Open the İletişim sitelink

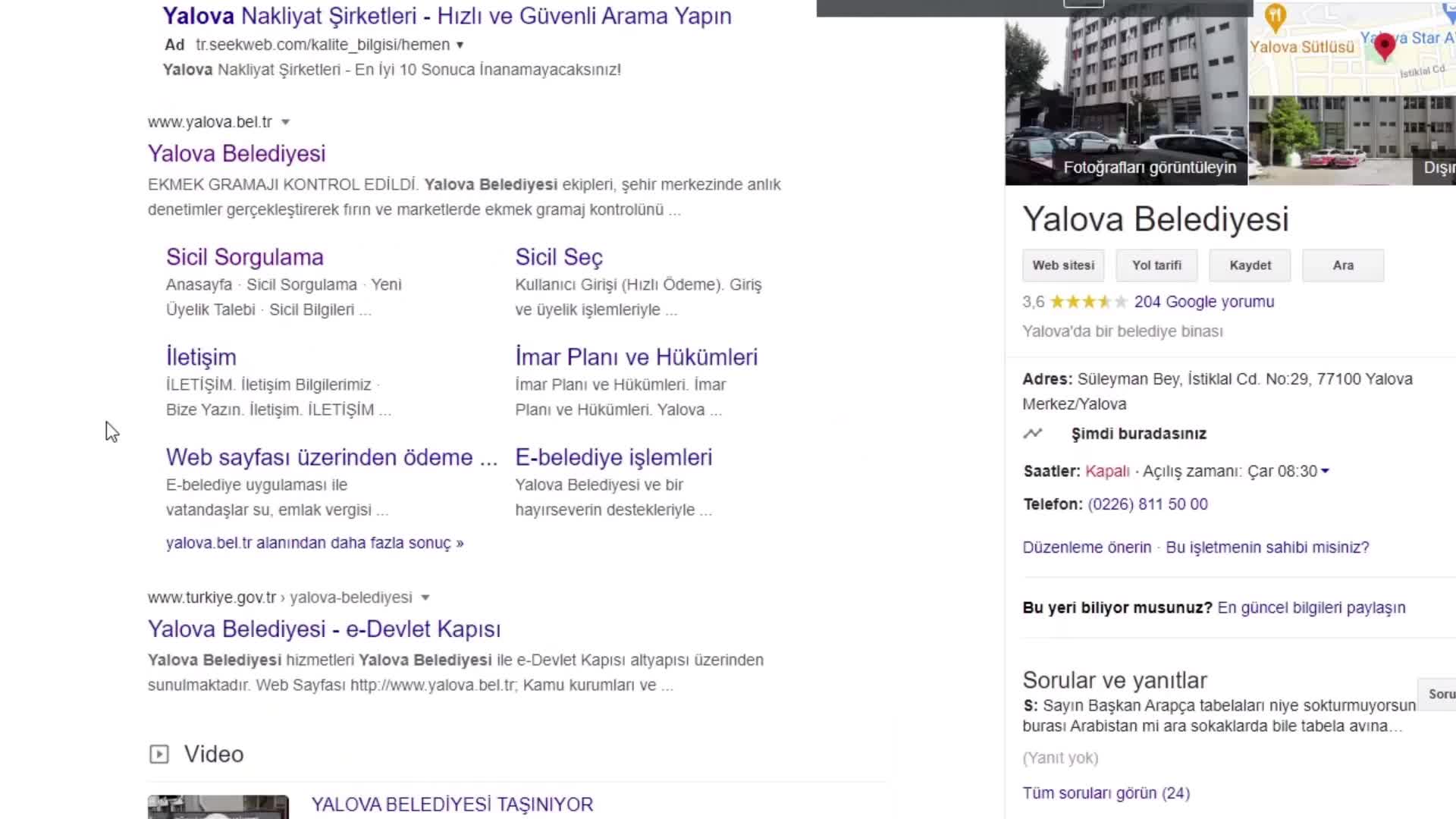(201, 357)
